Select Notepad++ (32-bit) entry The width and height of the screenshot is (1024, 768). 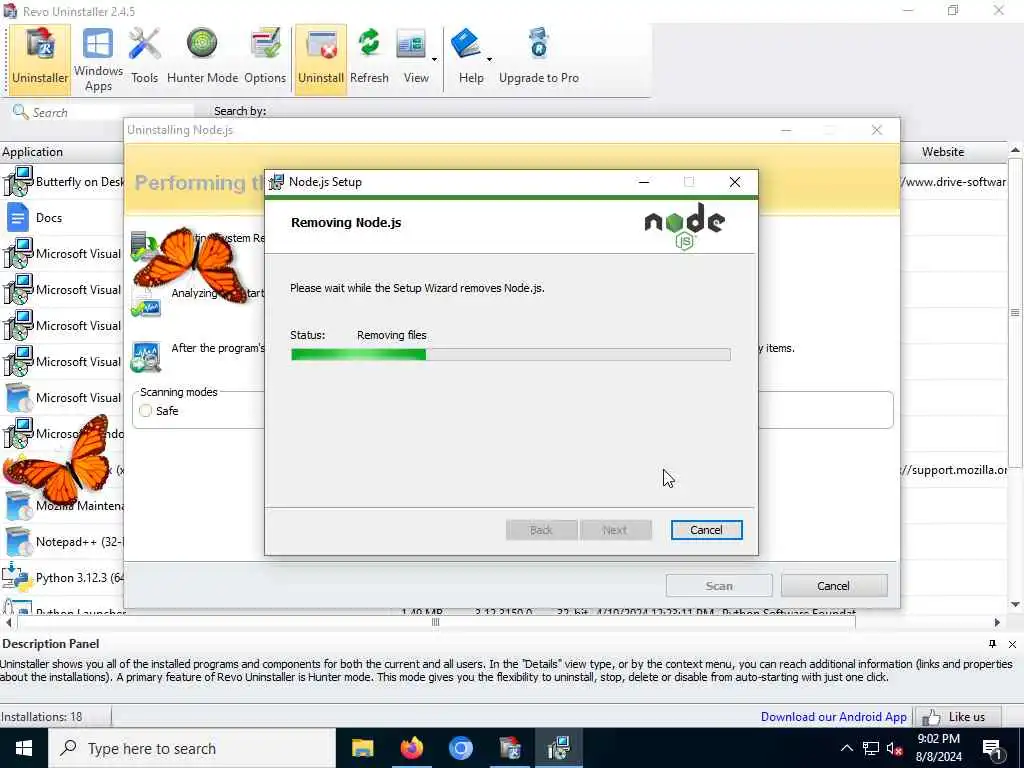point(62,541)
